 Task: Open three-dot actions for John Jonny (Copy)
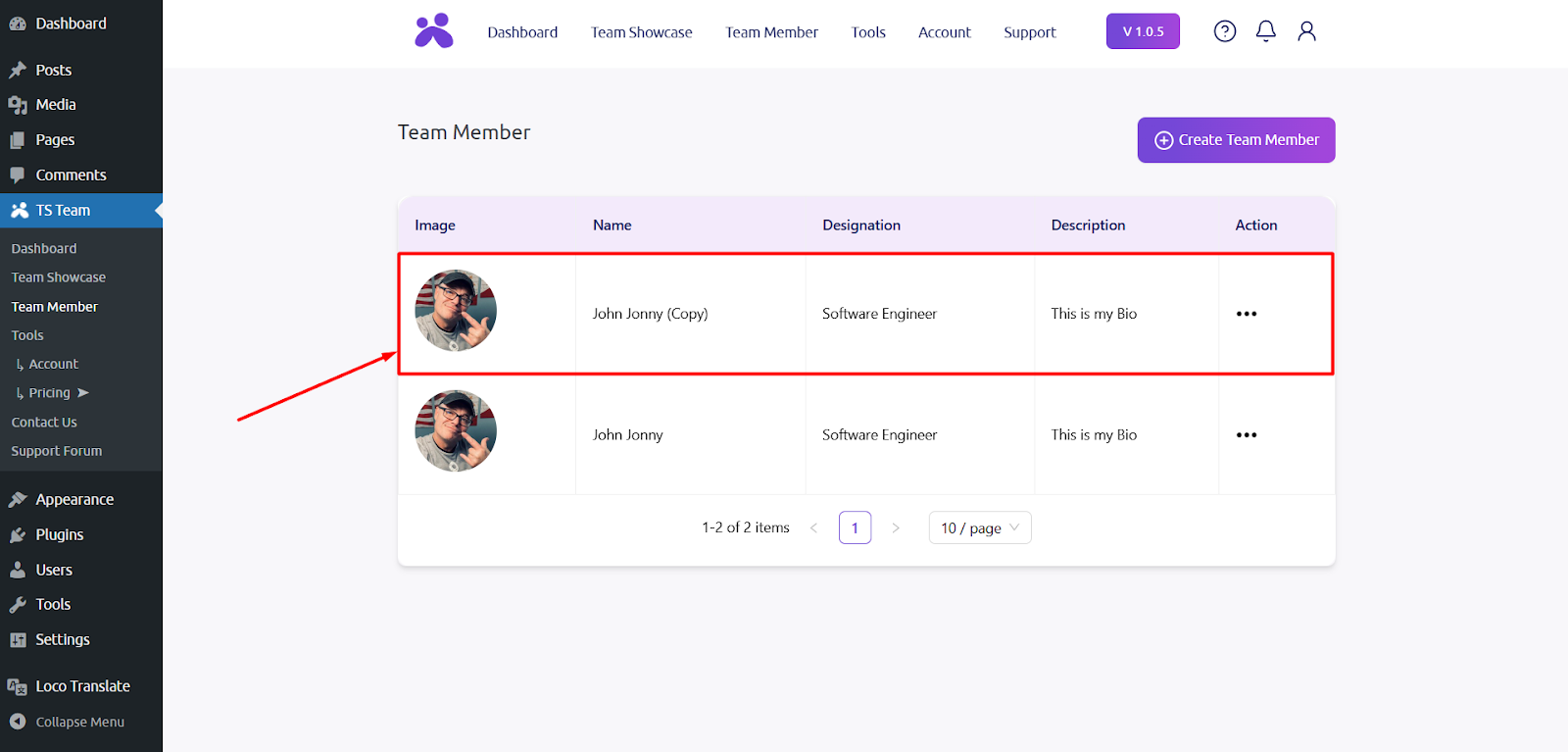click(1246, 314)
